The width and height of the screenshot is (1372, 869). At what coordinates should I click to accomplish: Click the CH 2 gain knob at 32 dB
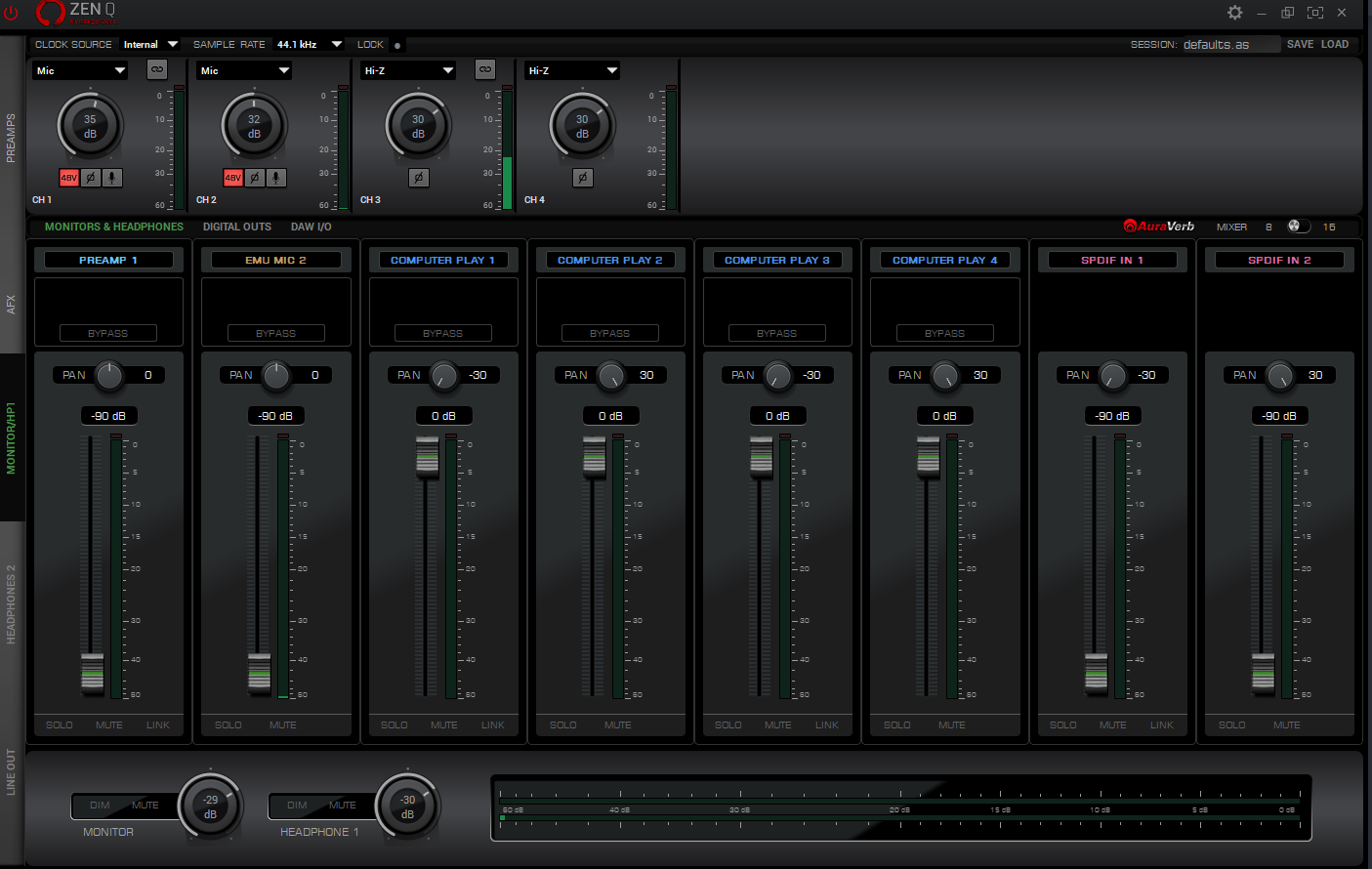coord(254,126)
